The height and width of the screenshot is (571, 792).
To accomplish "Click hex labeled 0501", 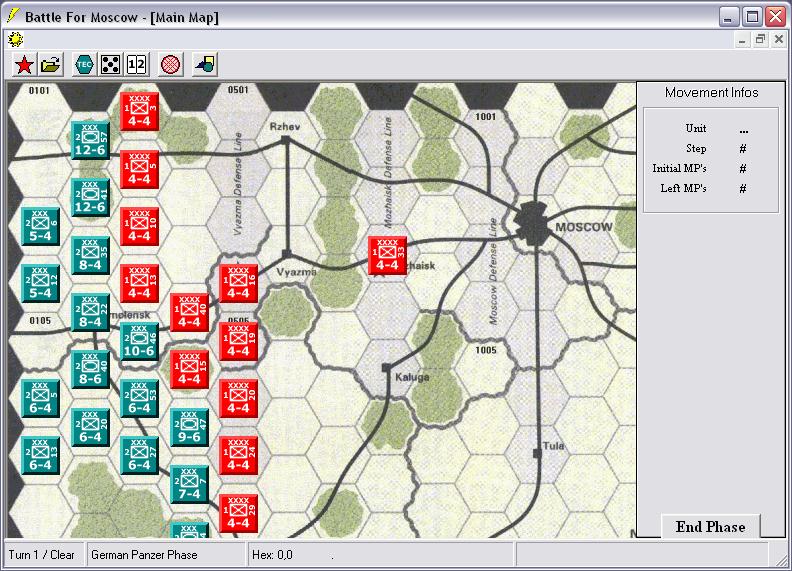I will click(238, 111).
